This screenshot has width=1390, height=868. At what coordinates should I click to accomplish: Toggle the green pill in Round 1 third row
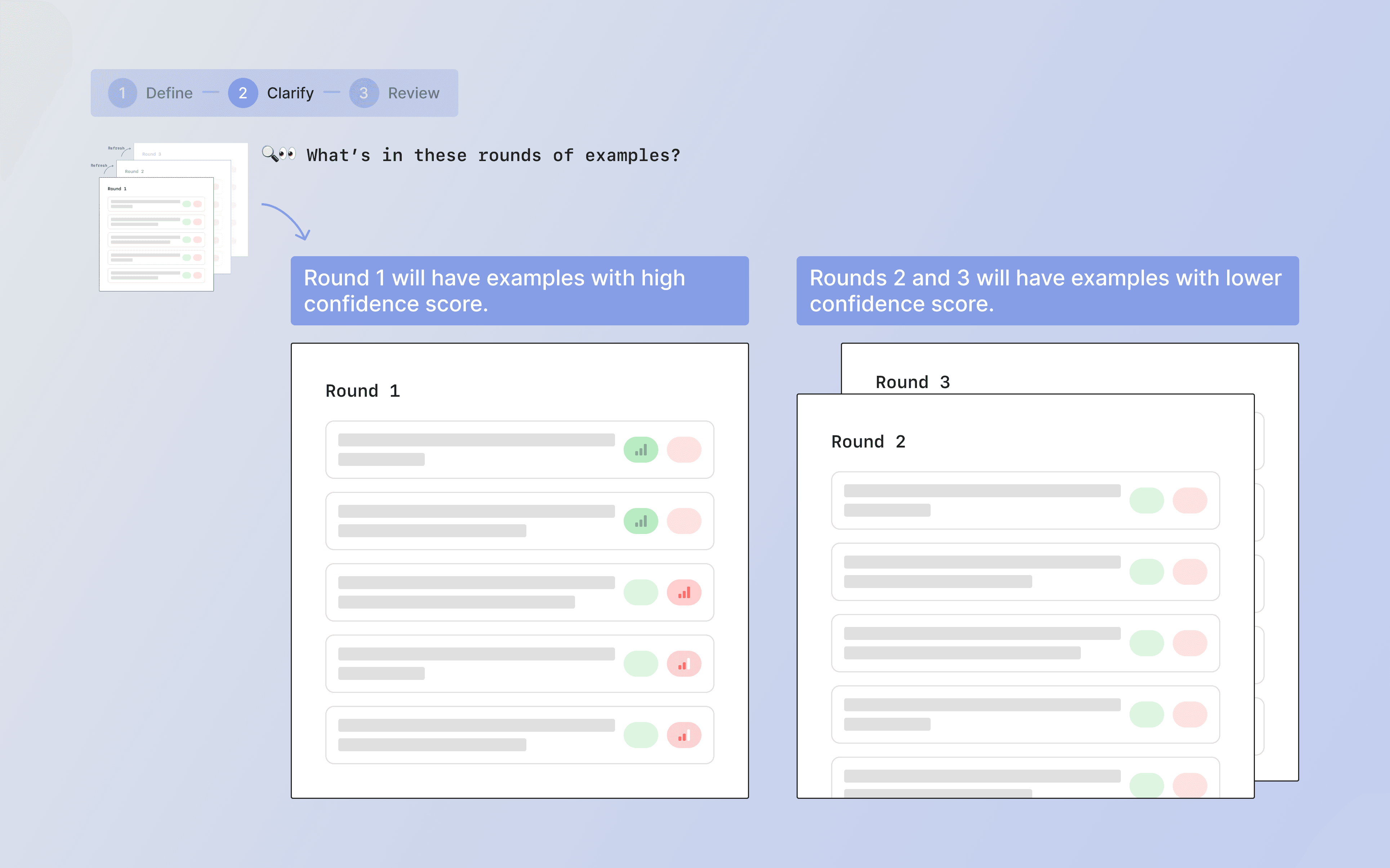tap(641, 592)
